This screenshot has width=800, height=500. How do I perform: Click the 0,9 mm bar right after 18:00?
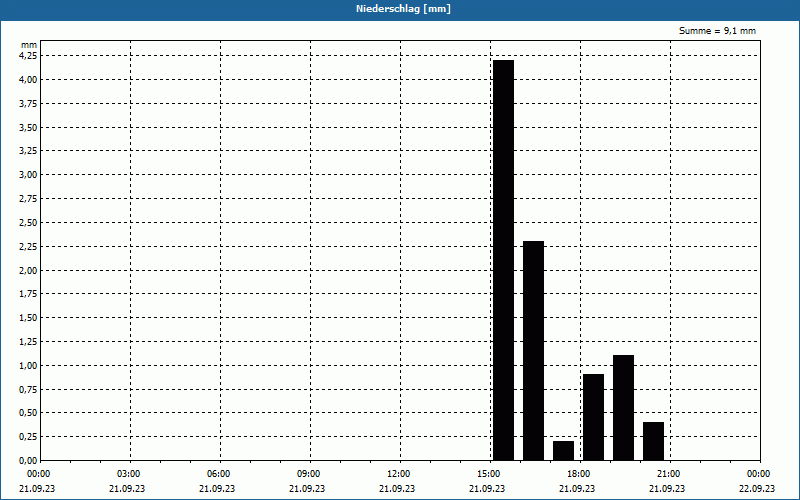(x=593, y=417)
